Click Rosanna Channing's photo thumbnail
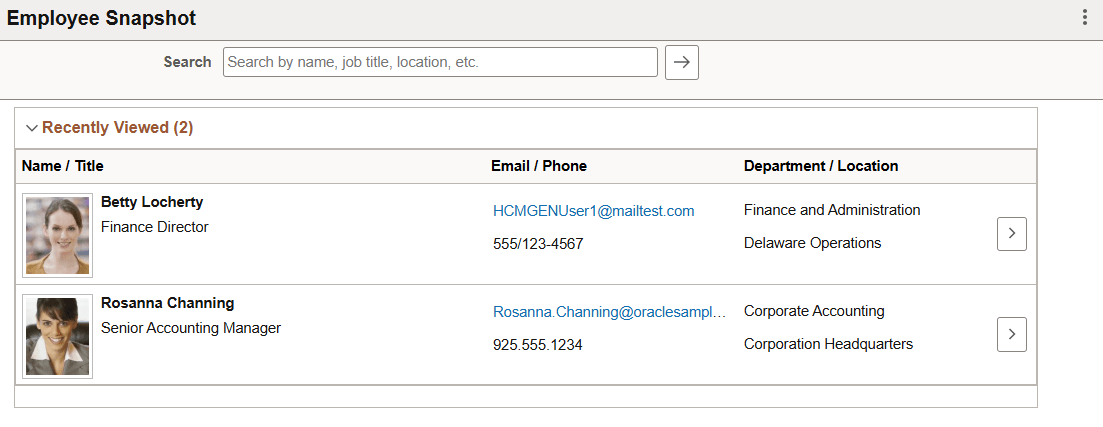This screenshot has width=1103, height=427. (58, 336)
